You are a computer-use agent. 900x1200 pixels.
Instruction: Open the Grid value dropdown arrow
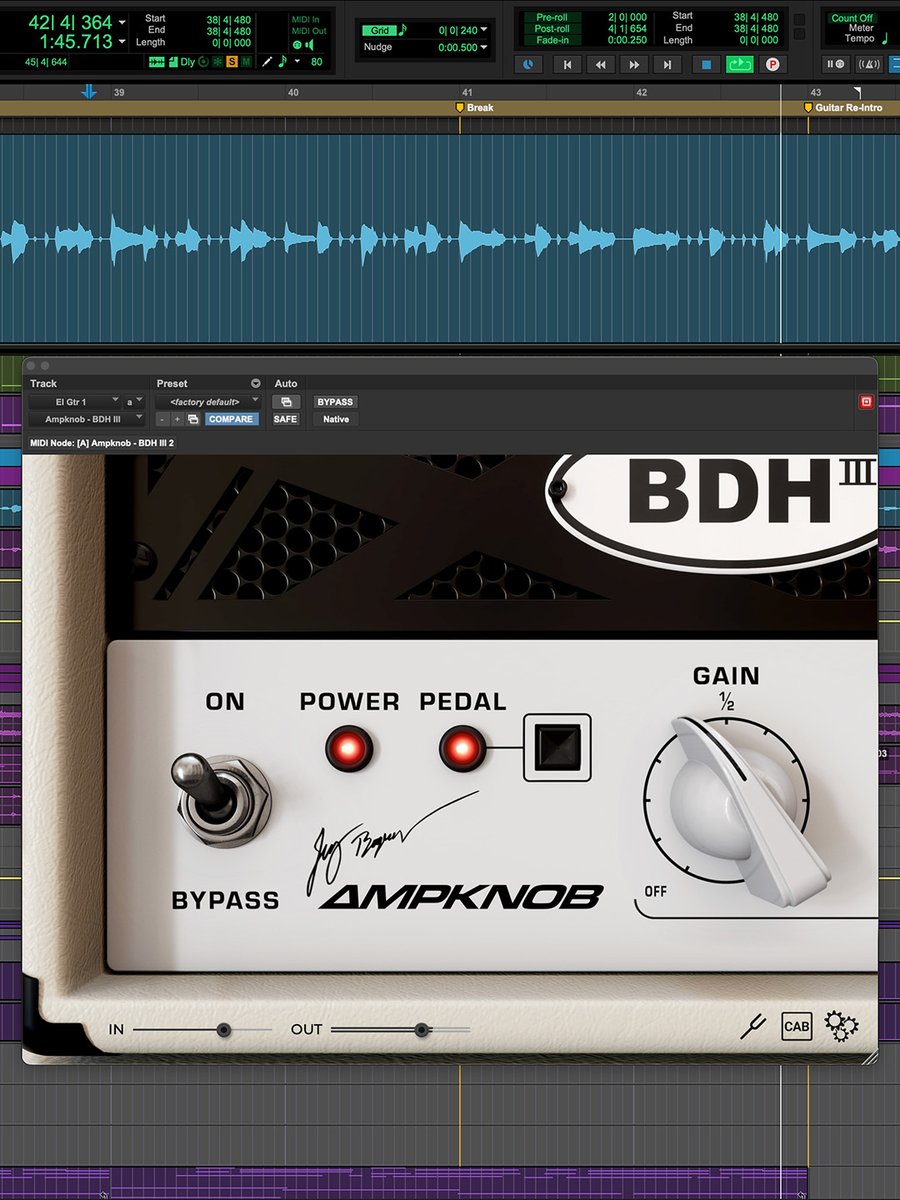click(x=484, y=30)
